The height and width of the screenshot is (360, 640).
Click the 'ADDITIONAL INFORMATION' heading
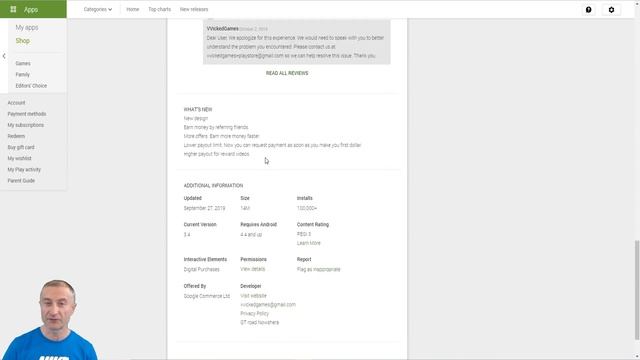pos(213,185)
